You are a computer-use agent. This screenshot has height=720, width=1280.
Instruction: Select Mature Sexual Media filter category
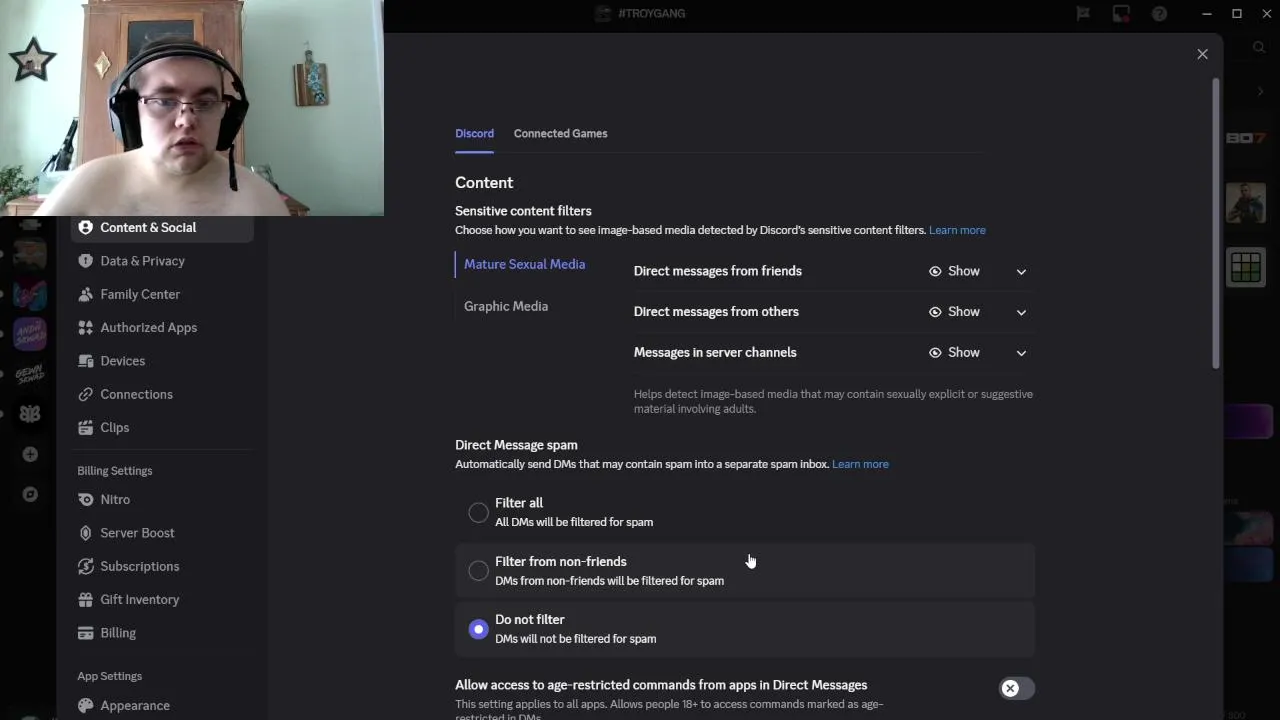pyautogui.click(x=525, y=264)
